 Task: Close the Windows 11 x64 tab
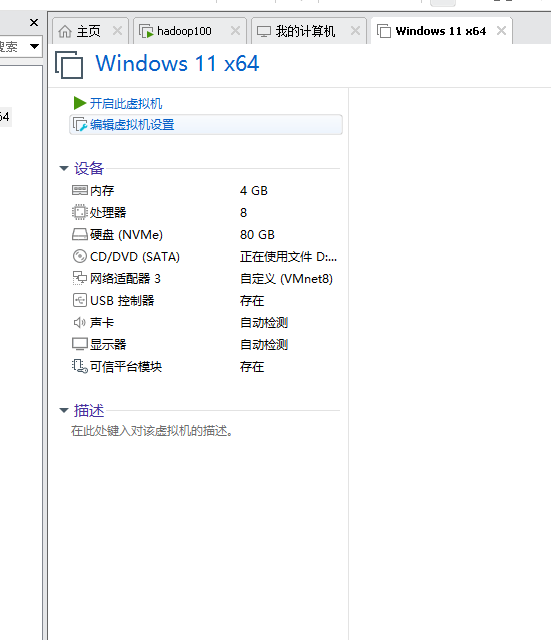pos(501,31)
